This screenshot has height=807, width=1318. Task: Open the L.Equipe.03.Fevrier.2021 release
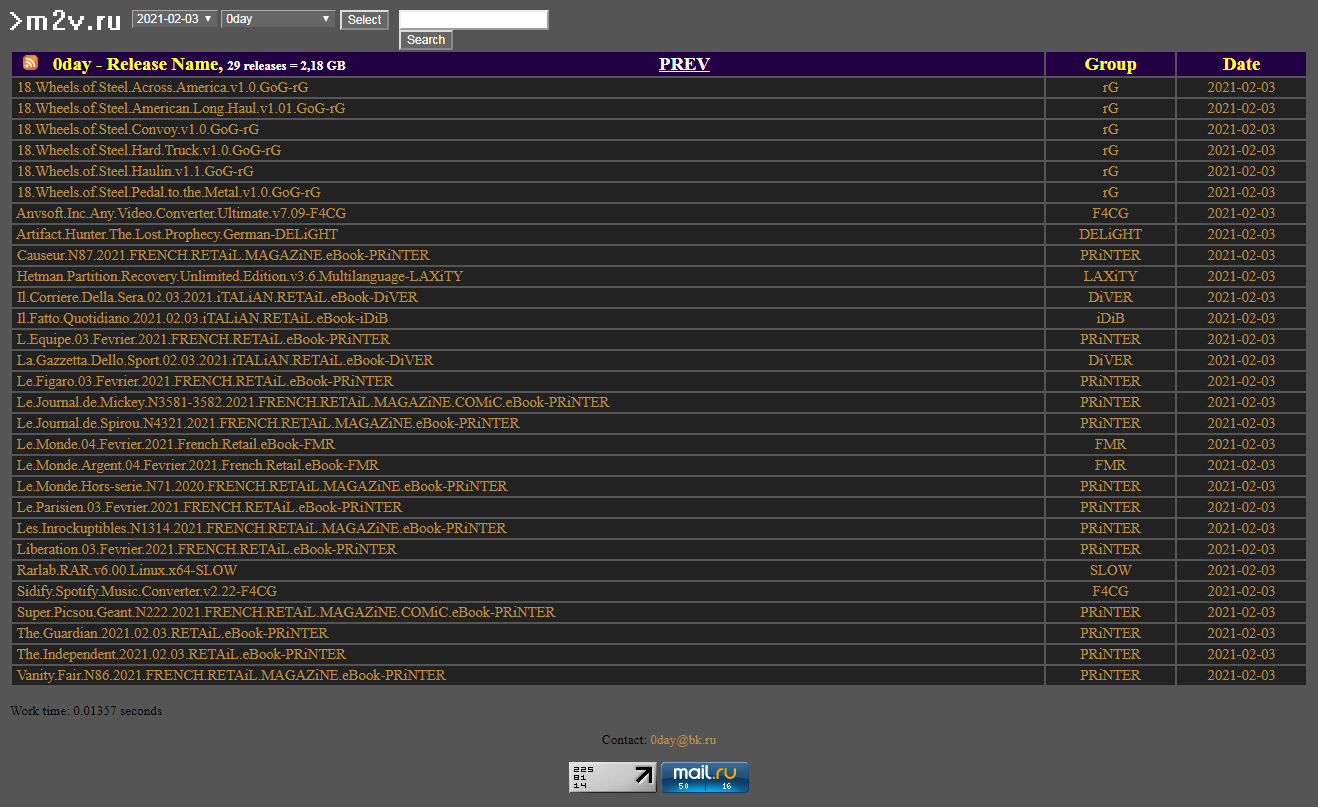(203, 339)
